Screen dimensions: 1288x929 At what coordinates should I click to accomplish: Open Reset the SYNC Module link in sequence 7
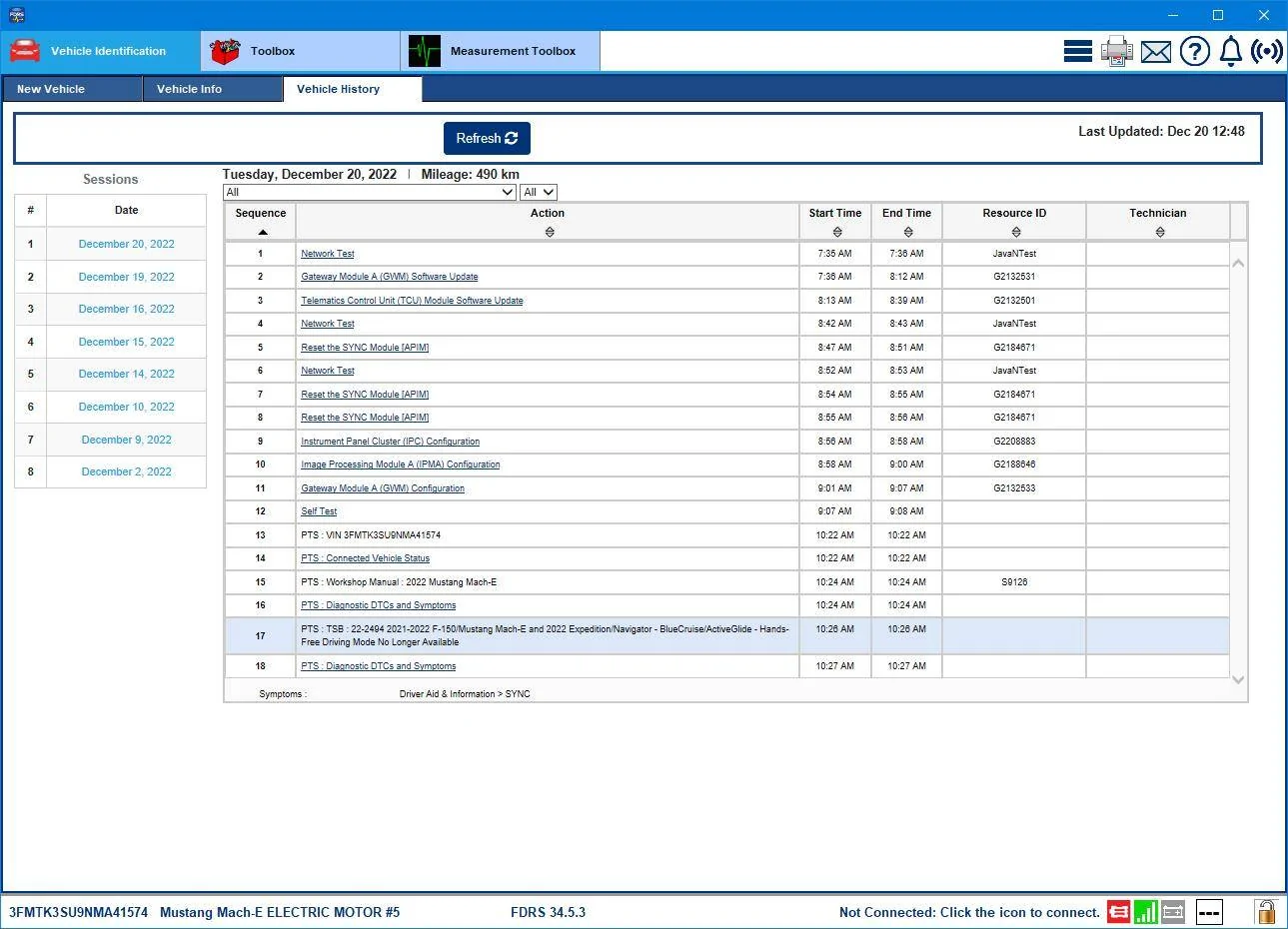click(x=365, y=395)
